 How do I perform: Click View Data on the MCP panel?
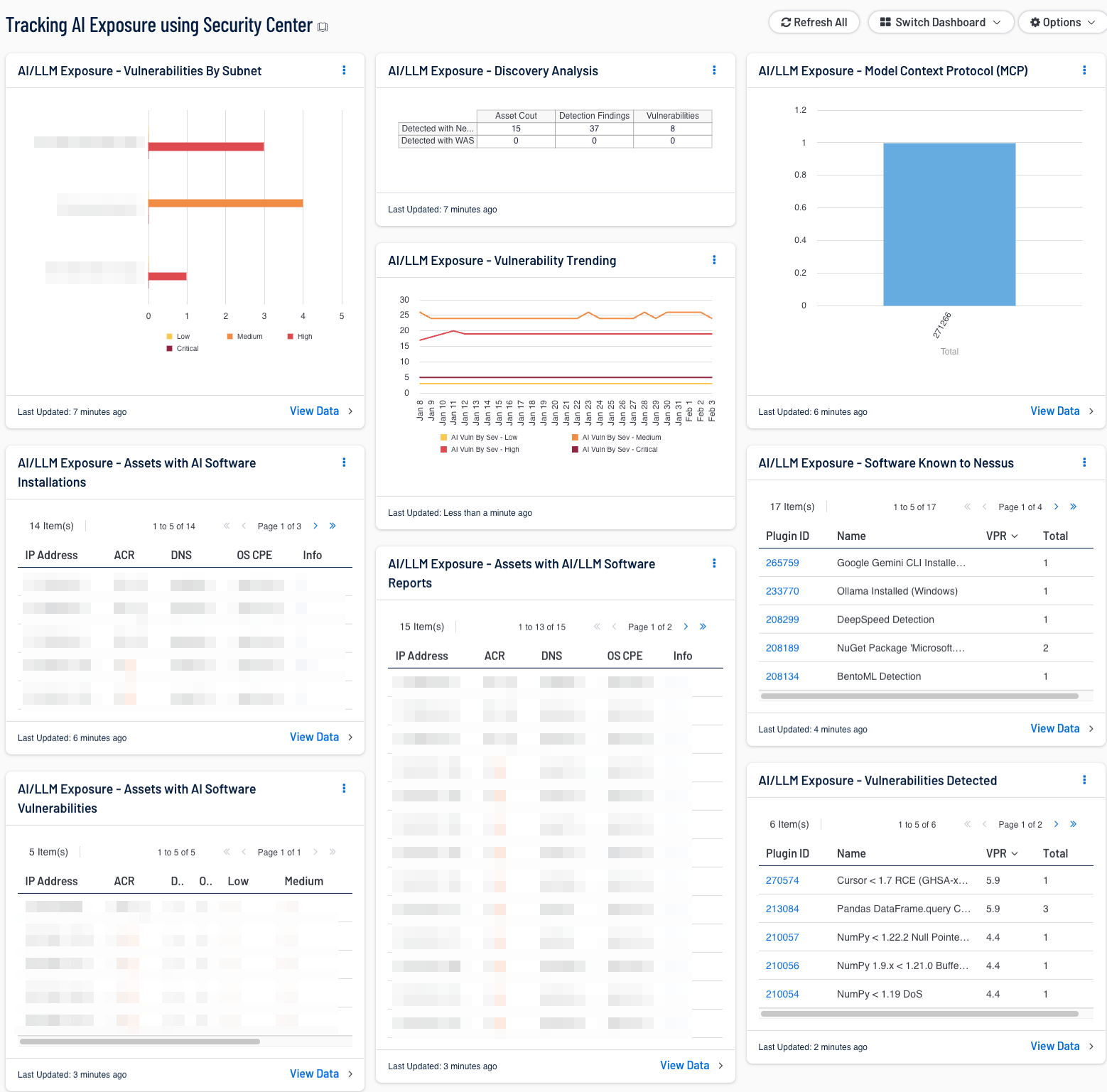point(1055,411)
